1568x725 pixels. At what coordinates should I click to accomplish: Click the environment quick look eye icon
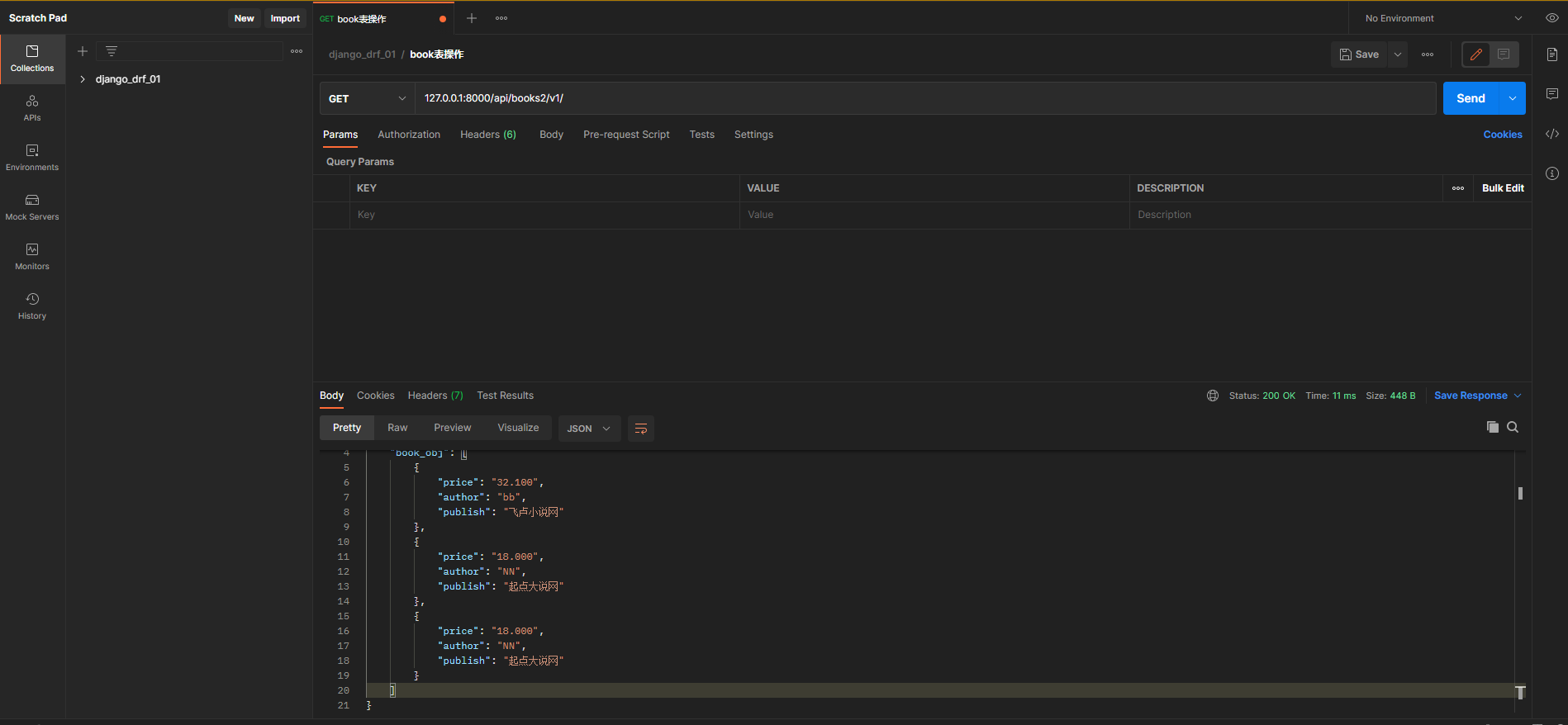[1551, 18]
